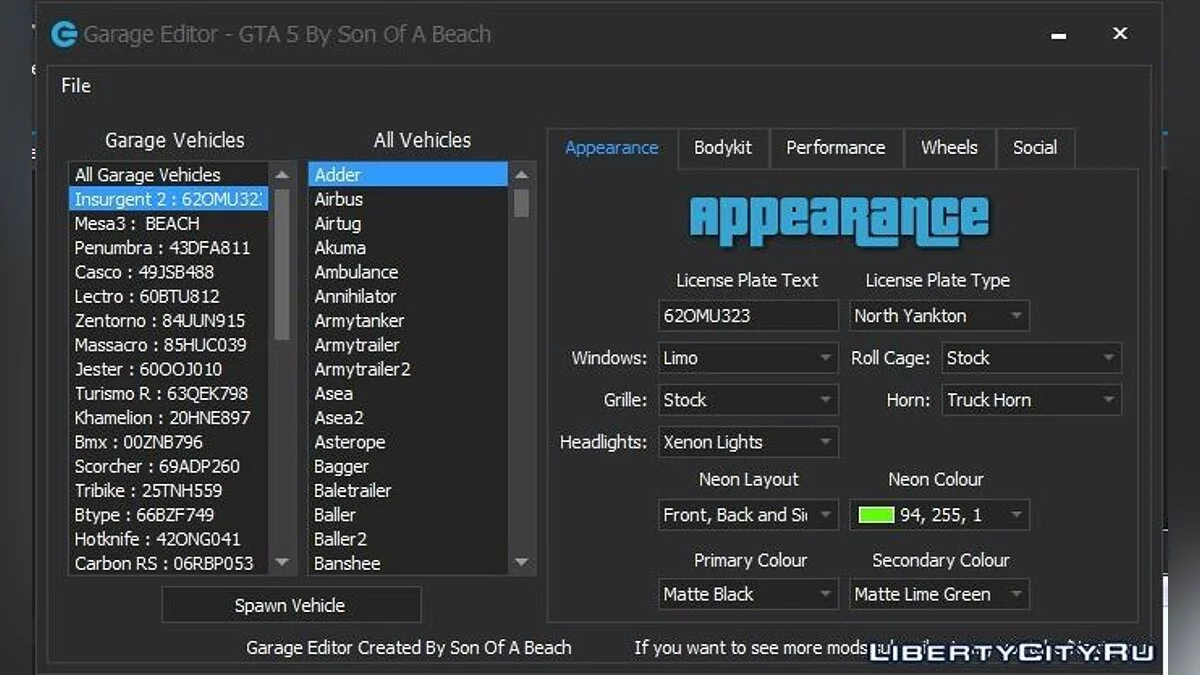Click All Vehicles list scroll-down arrow
Image resolution: width=1200 pixels, height=675 pixels.
521,563
